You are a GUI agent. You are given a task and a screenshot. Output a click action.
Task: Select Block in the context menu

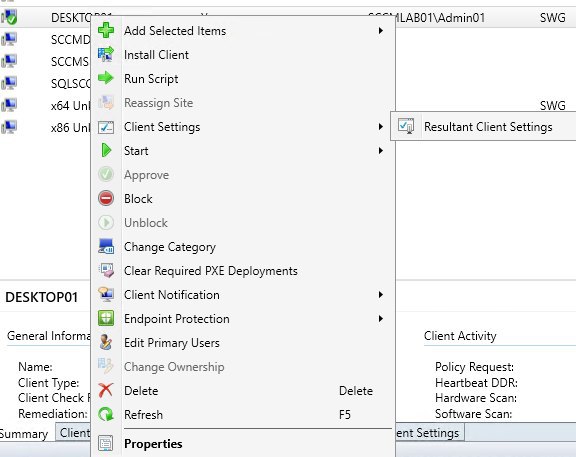pyautogui.click(x=242, y=199)
